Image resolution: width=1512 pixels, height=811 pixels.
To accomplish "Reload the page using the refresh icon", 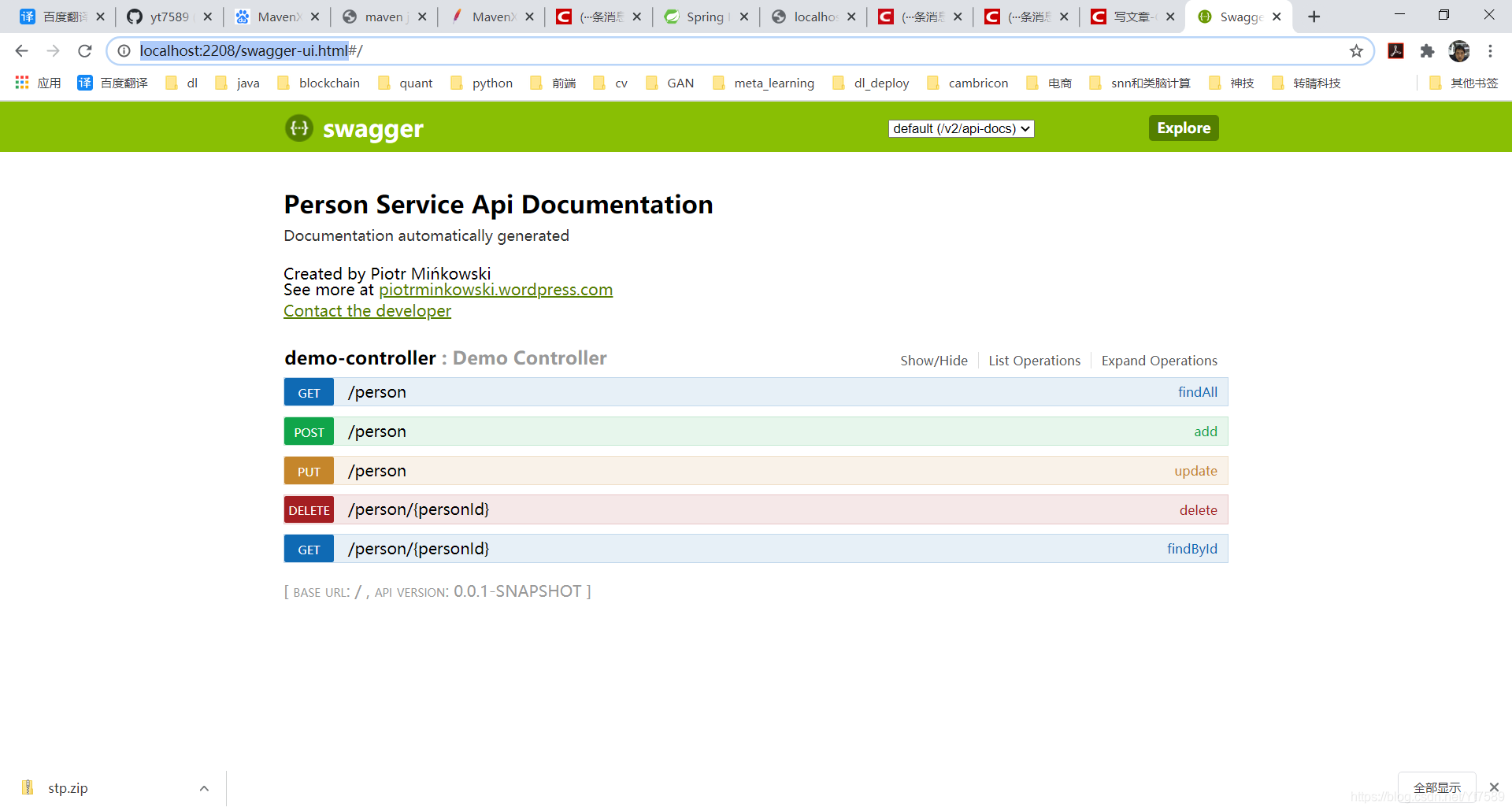I will pyautogui.click(x=85, y=51).
